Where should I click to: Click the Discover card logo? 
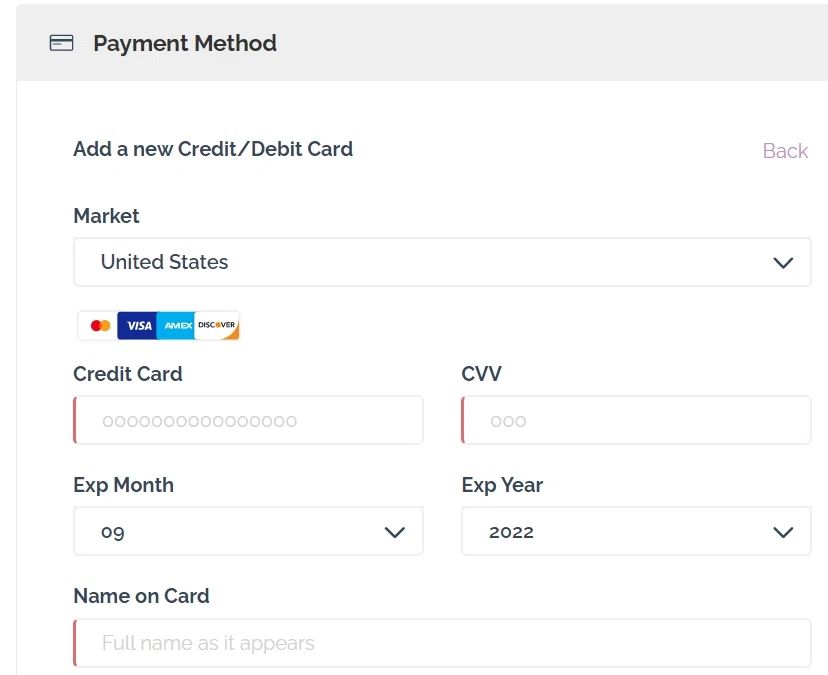pos(217,326)
